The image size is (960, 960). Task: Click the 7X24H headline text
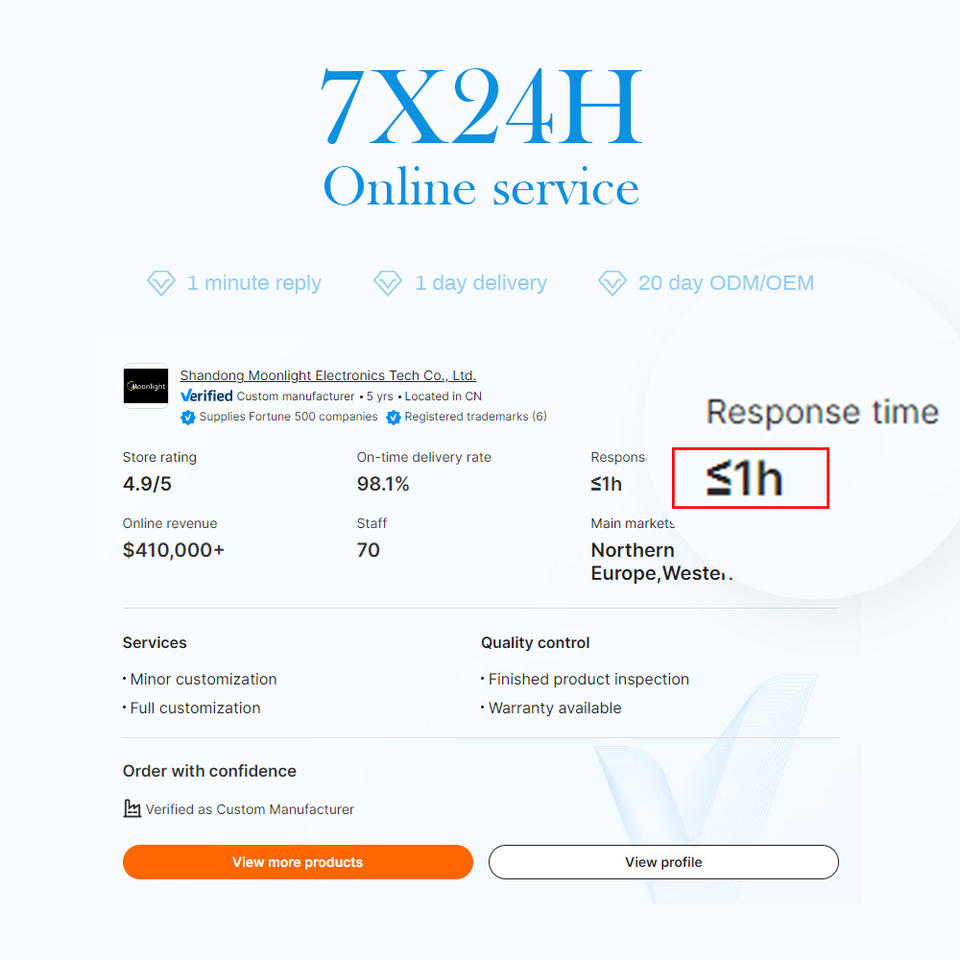coord(481,106)
